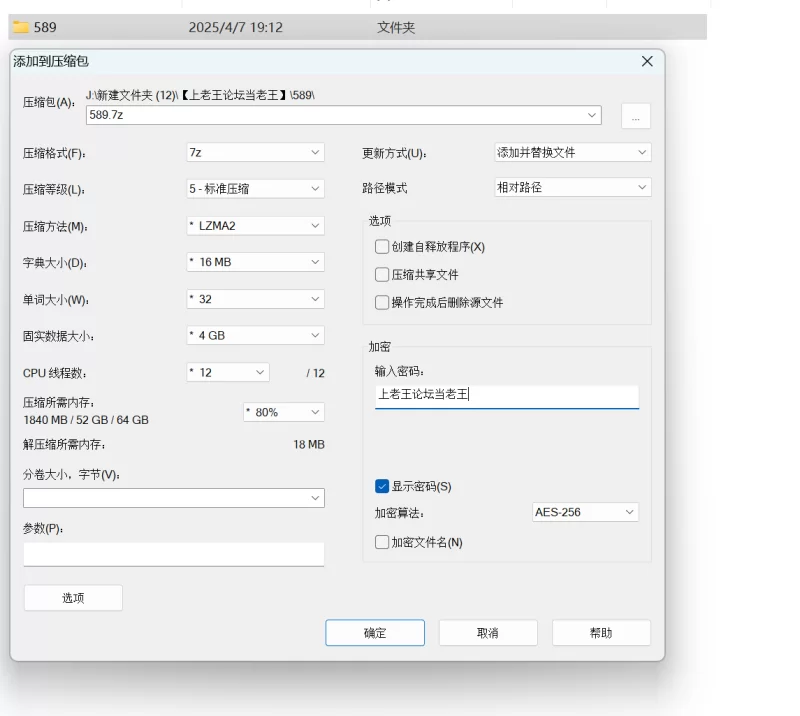Open the 字典大小 16 MB dropdown
800x716 pixels.
coord(255,262)
